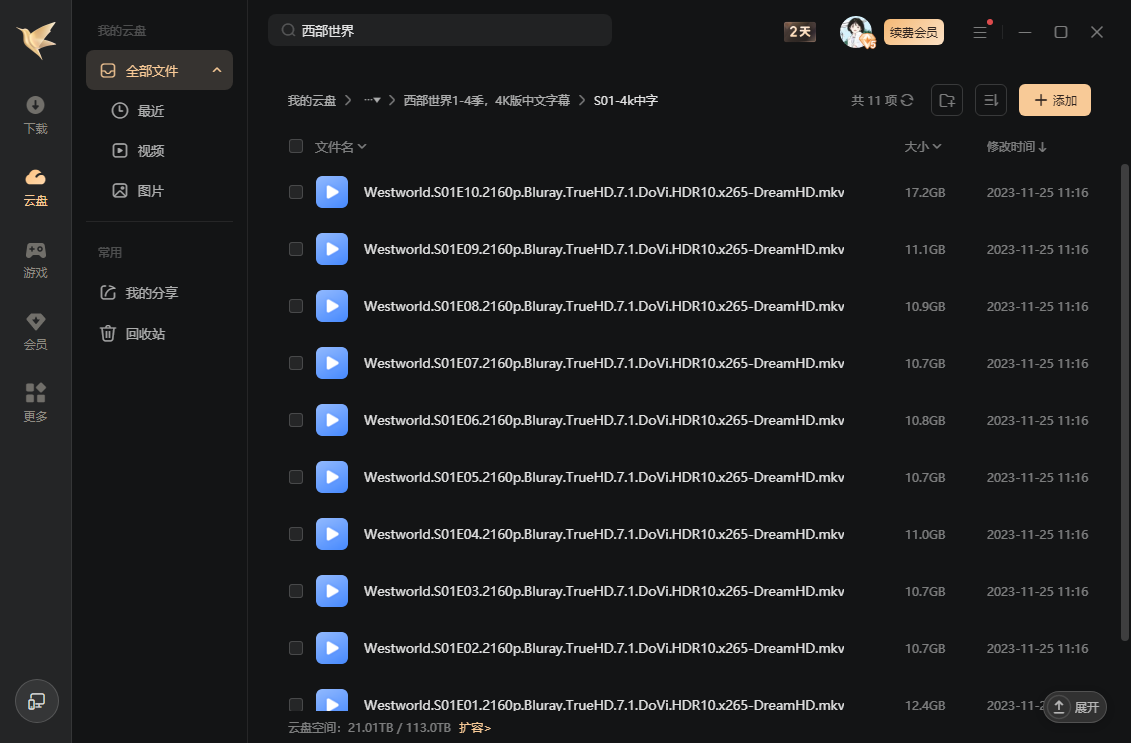The width and height of the screenshot is (1131, 743).
Task: Click the new folder icon
Action: [947, 100]
